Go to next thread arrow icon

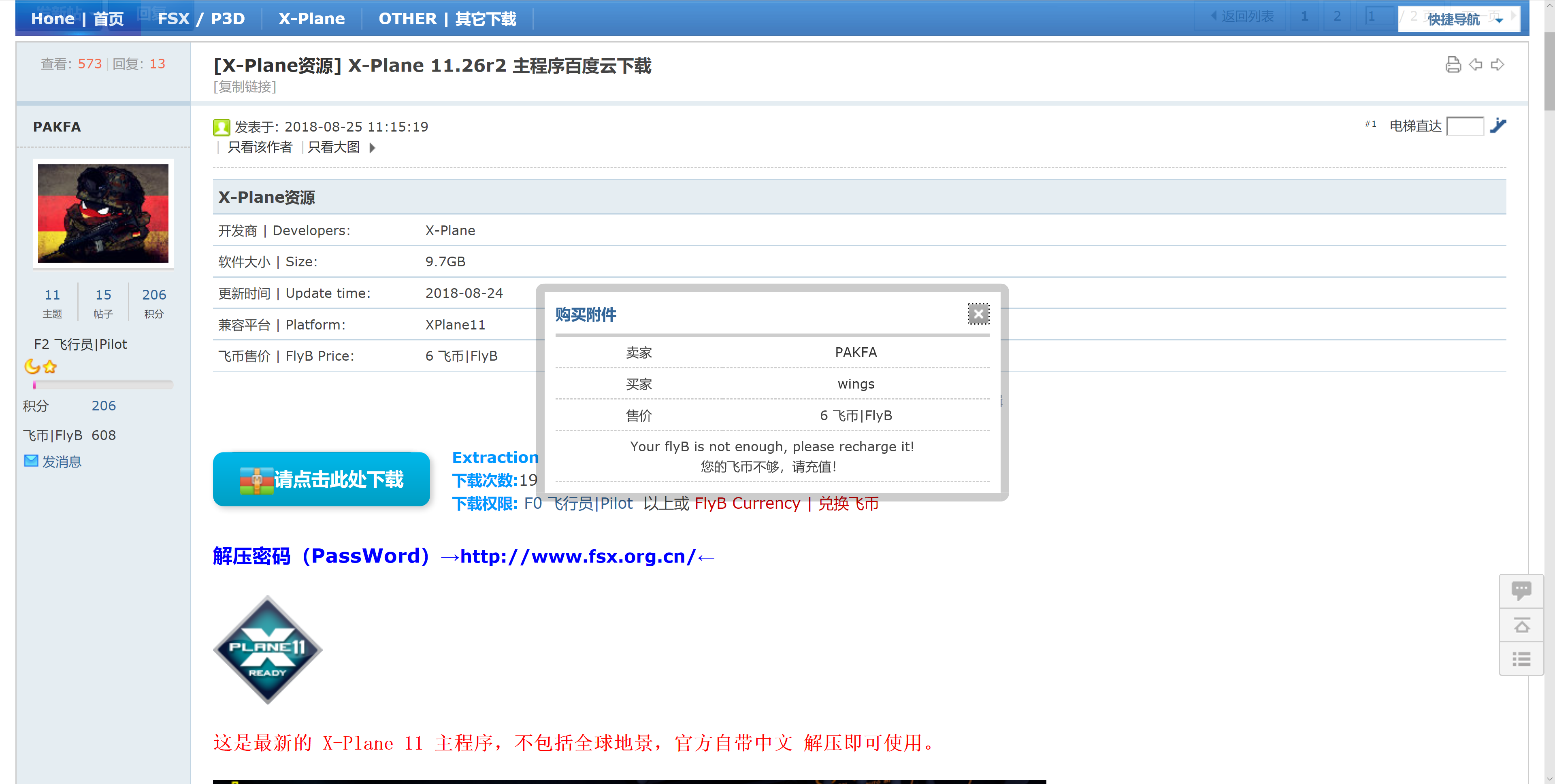(1497, 65)
